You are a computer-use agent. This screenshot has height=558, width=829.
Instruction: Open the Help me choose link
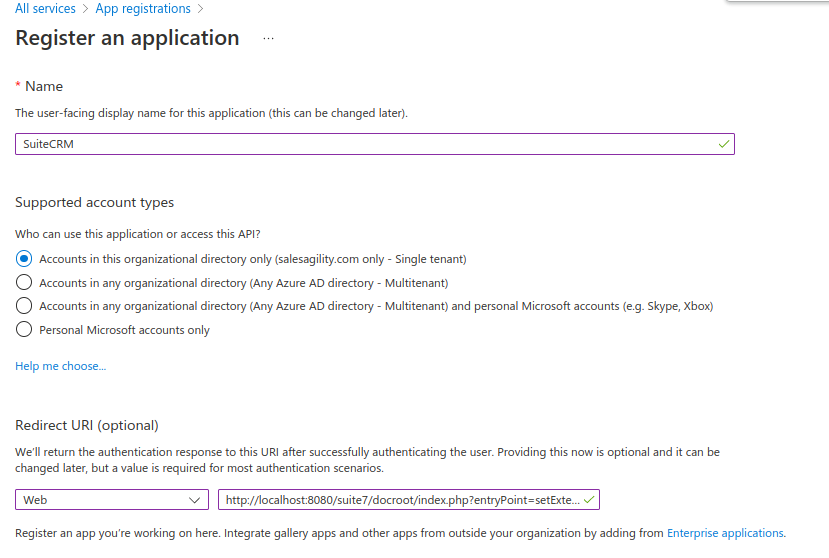pyautogui.click(x=60, y=366)
